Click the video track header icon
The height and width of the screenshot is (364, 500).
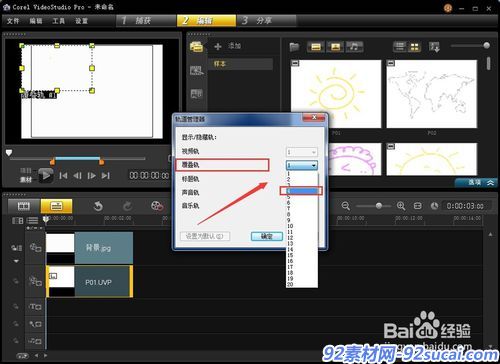click(x=35, y=248)
